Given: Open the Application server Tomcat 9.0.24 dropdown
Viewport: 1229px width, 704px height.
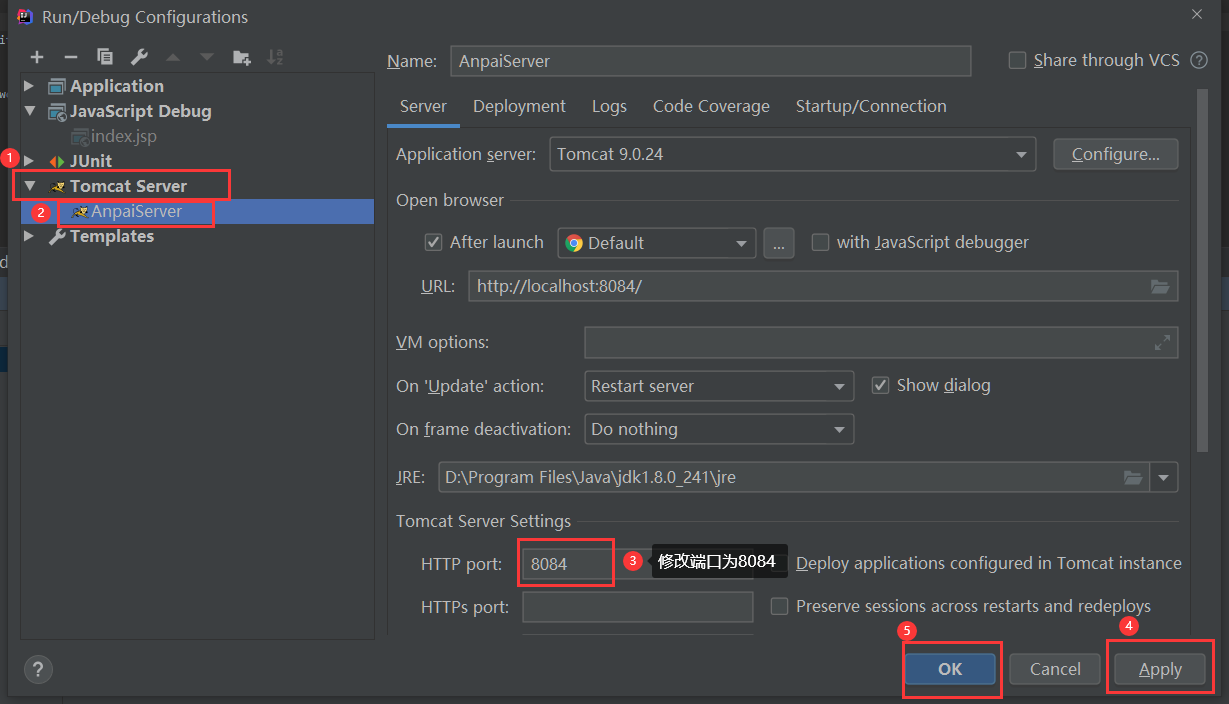Looking at the screenshot, I should pos(792,154).
